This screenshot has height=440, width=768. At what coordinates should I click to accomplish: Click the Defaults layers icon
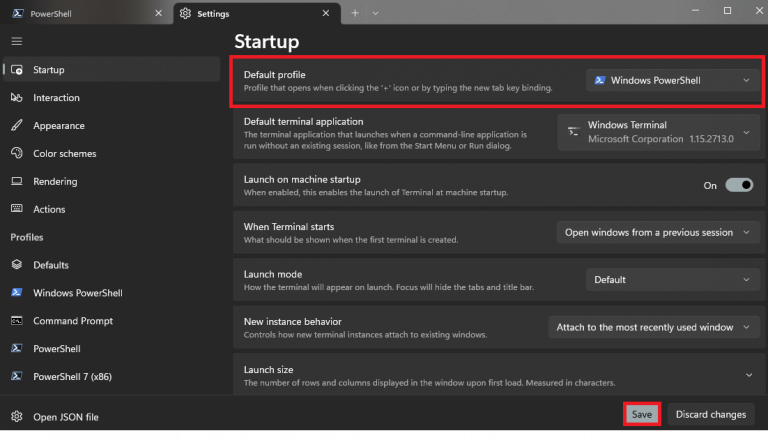tap(17, 265)
